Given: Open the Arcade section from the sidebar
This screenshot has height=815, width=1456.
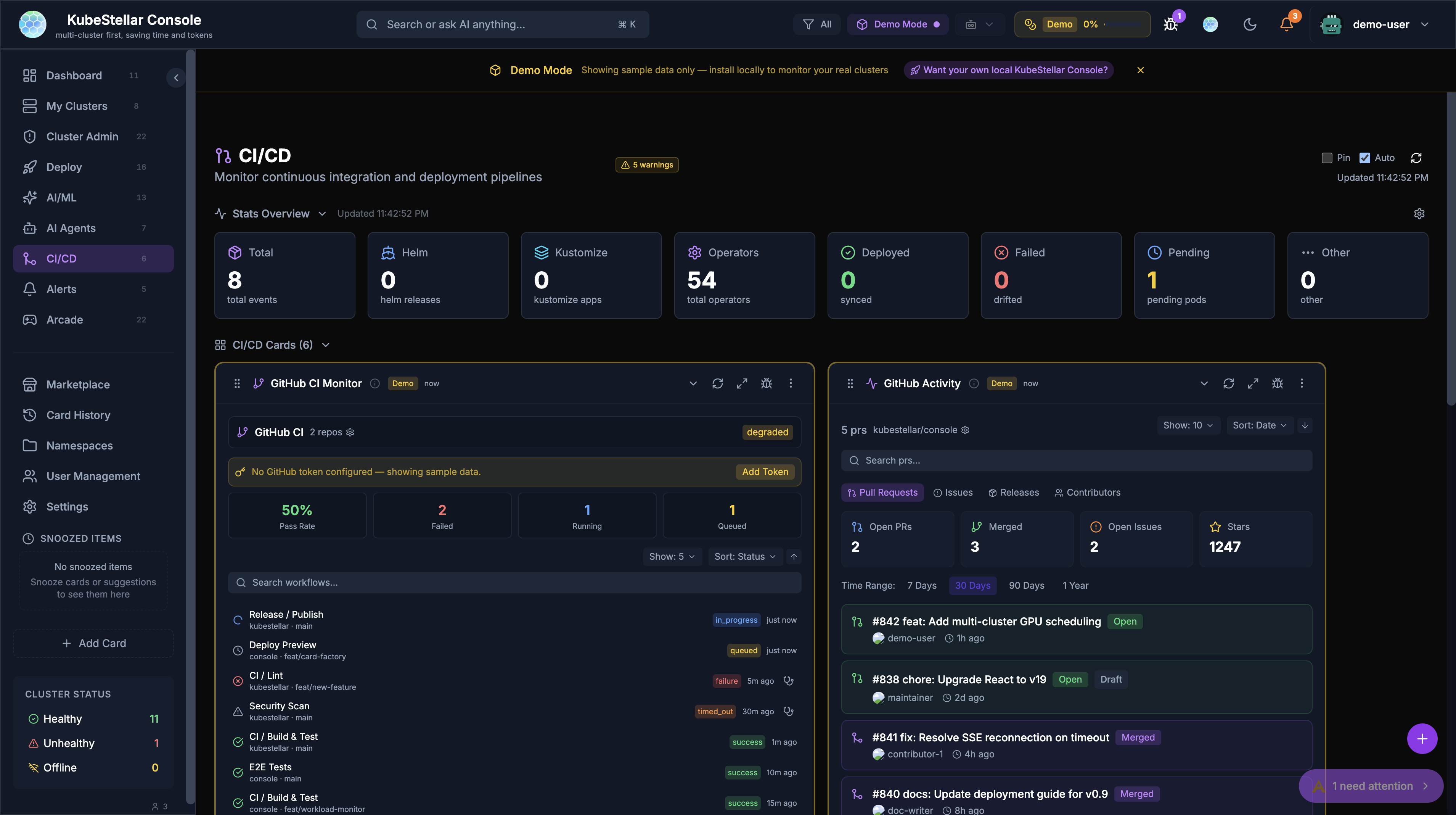Looking at the screenshot, I should tap(64, 320).
